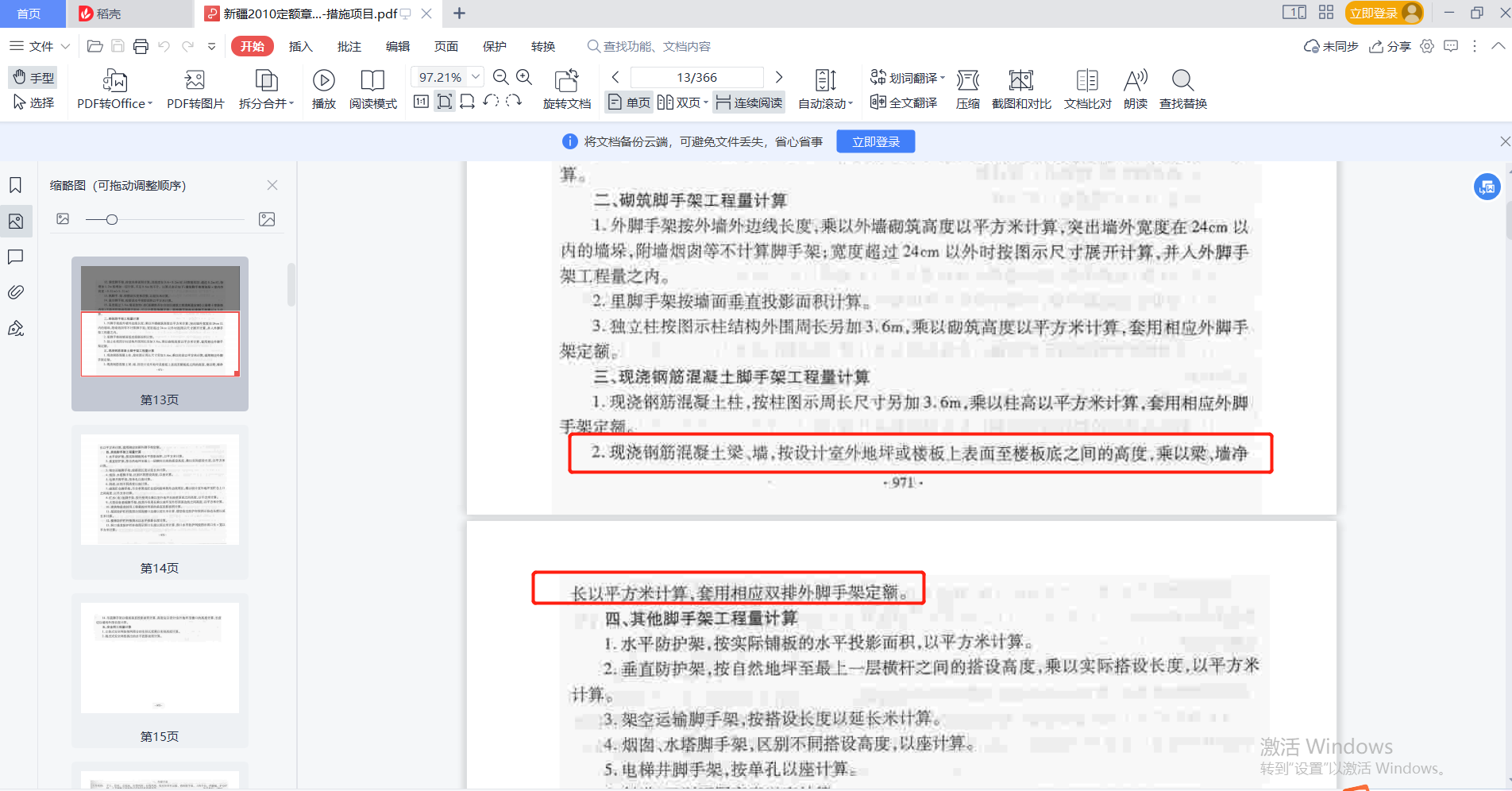Open the more options vertical dots menu
Image resolution: width=1512 pixels, height=791 pixels.
tap(1475, 46)
